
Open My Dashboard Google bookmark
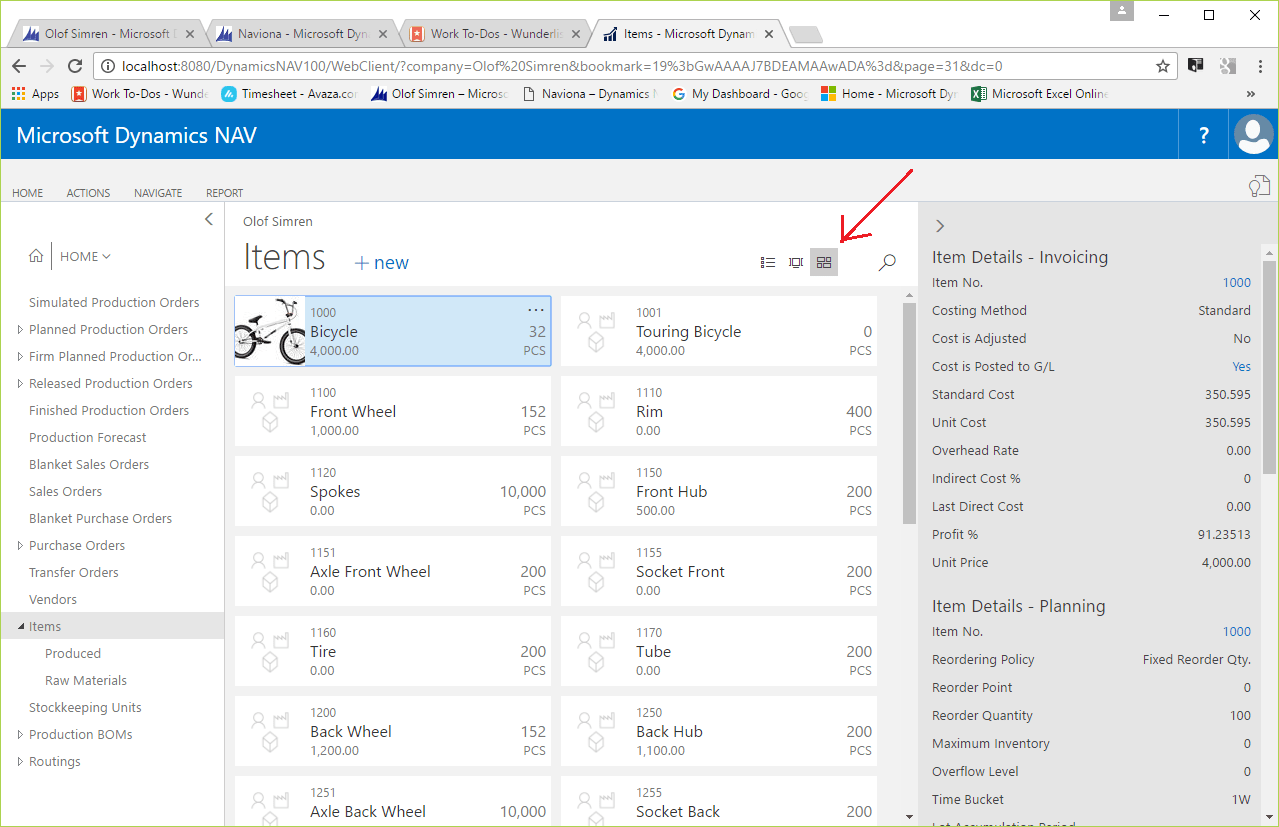pos(740,94)
